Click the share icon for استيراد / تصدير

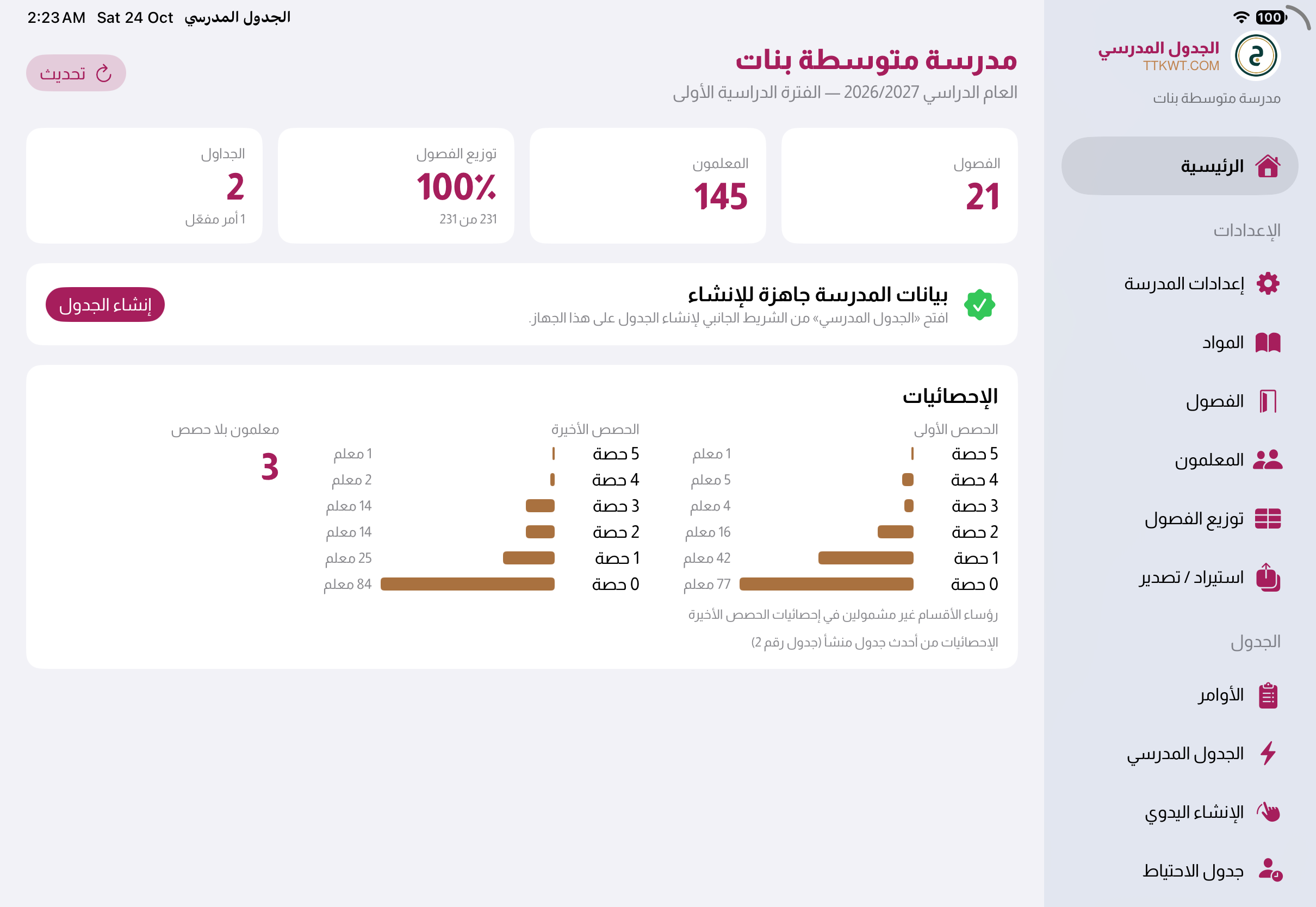[1268, 577]
